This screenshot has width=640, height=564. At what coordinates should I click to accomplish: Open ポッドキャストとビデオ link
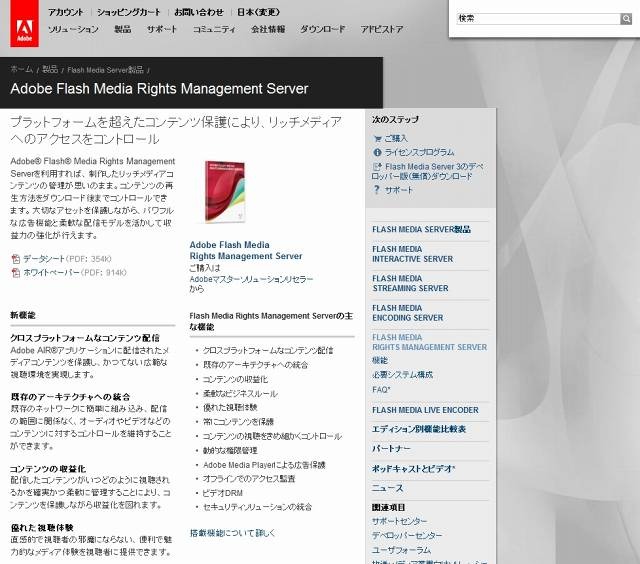click(x=413, y=469)
